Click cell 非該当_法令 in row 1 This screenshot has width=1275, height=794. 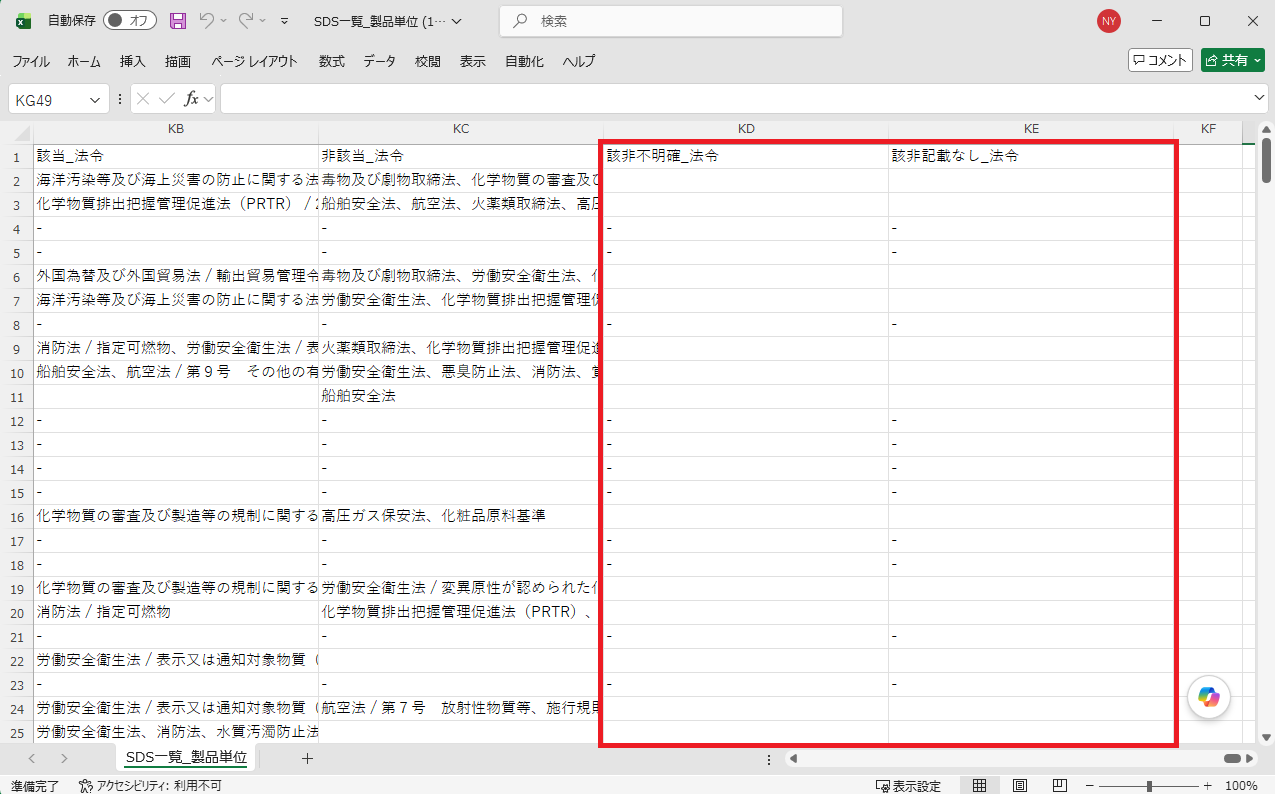(461, 156)
